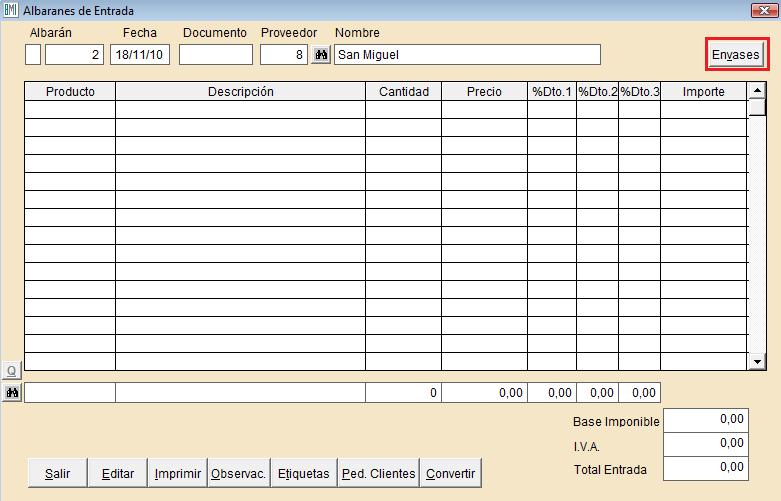The image size is (781, 501).
Task: Click the Descripción column header
Action: click(x=240, y=92)
